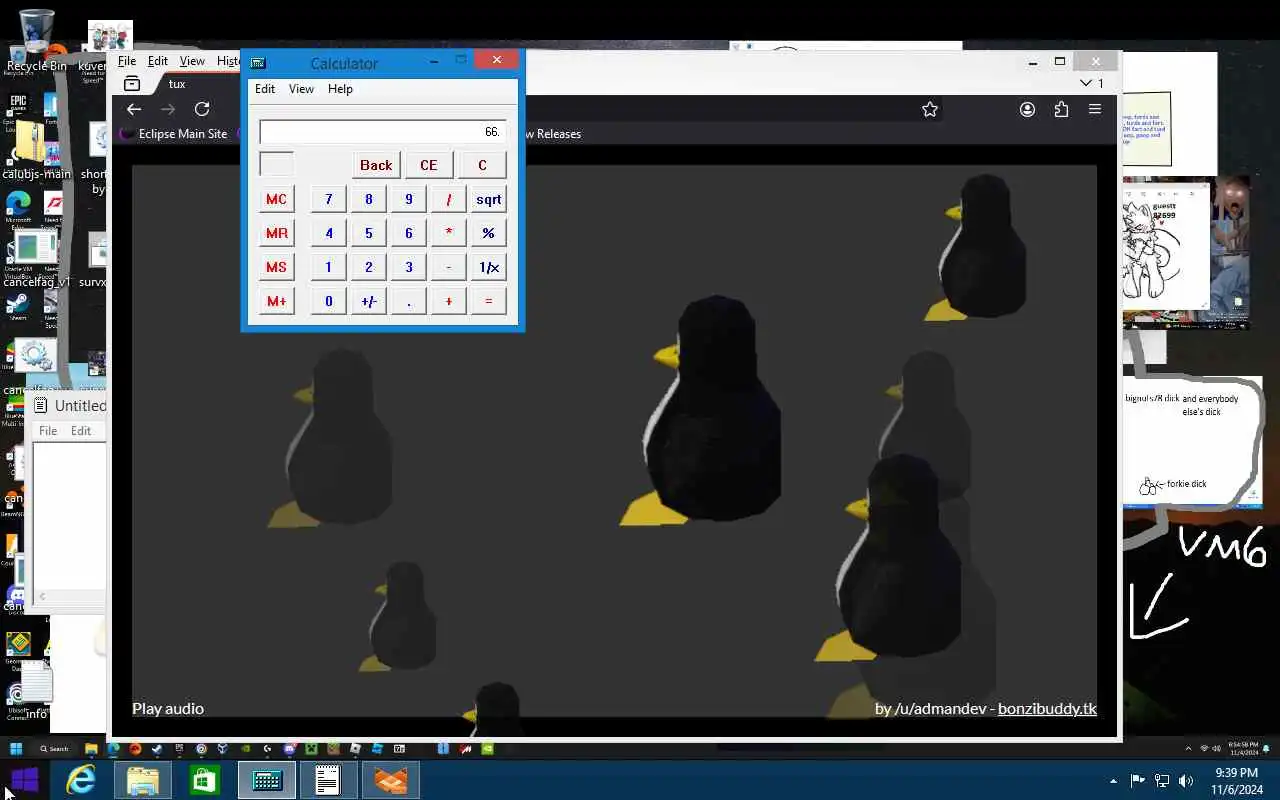Select the tux browser tab
Image resolution: width=1280 pixels, height=800 pixels.
pos(177,84)
